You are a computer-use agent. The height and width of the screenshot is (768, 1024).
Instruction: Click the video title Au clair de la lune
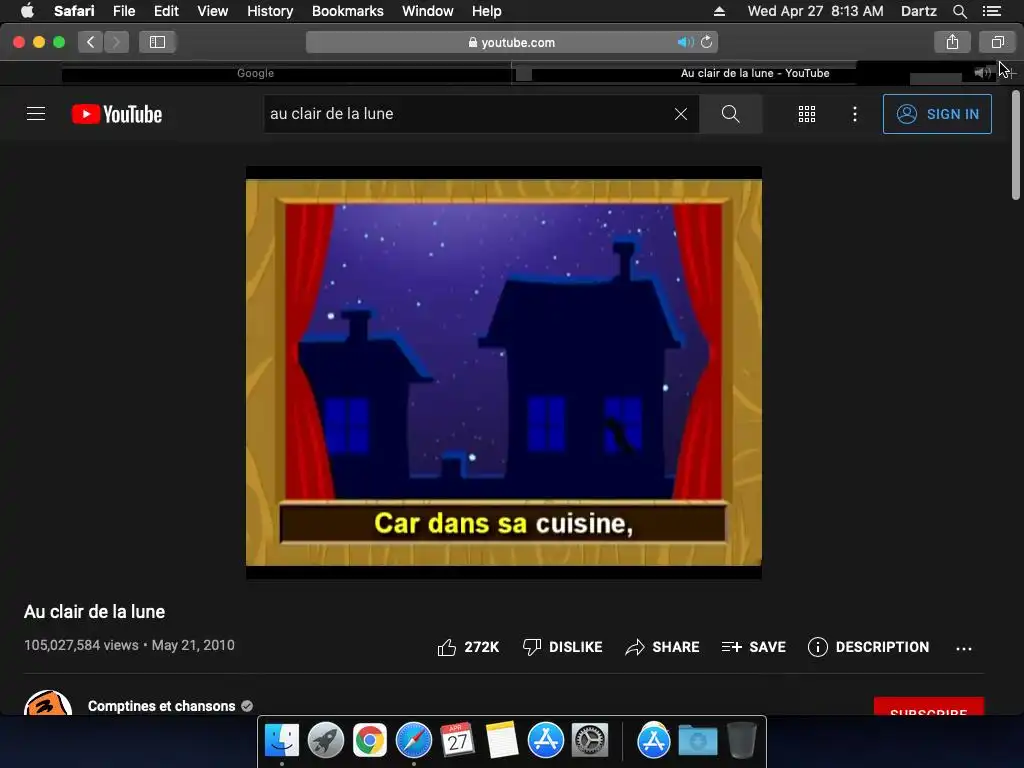click(x=94, y=612)
